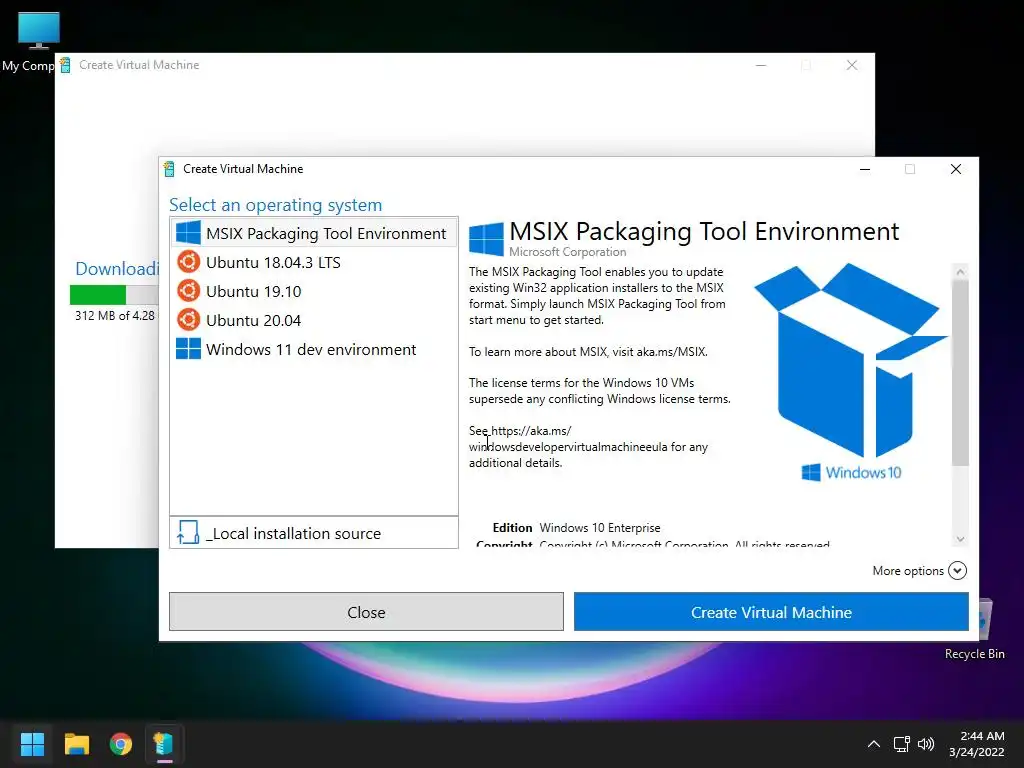Minimize the front Create Virtual Machine dialog

coord(865,169)
